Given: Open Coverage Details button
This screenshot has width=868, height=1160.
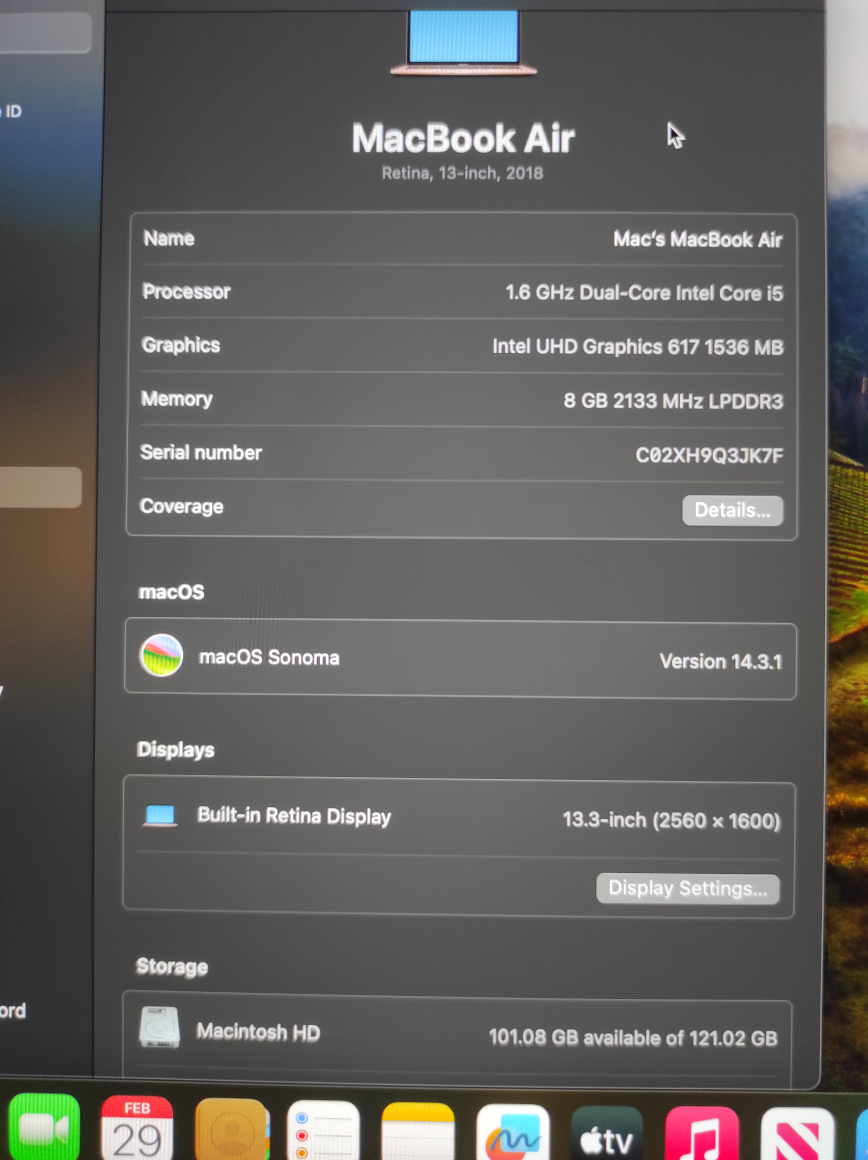Looking at the screenshot, I should (x=732, y=510).
